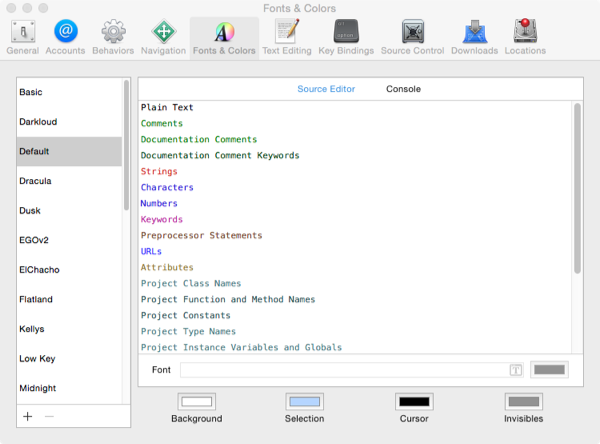Select the Documentation Comments row
The width and height of the screenshot is (600, 444).
[x=355, y=140]
